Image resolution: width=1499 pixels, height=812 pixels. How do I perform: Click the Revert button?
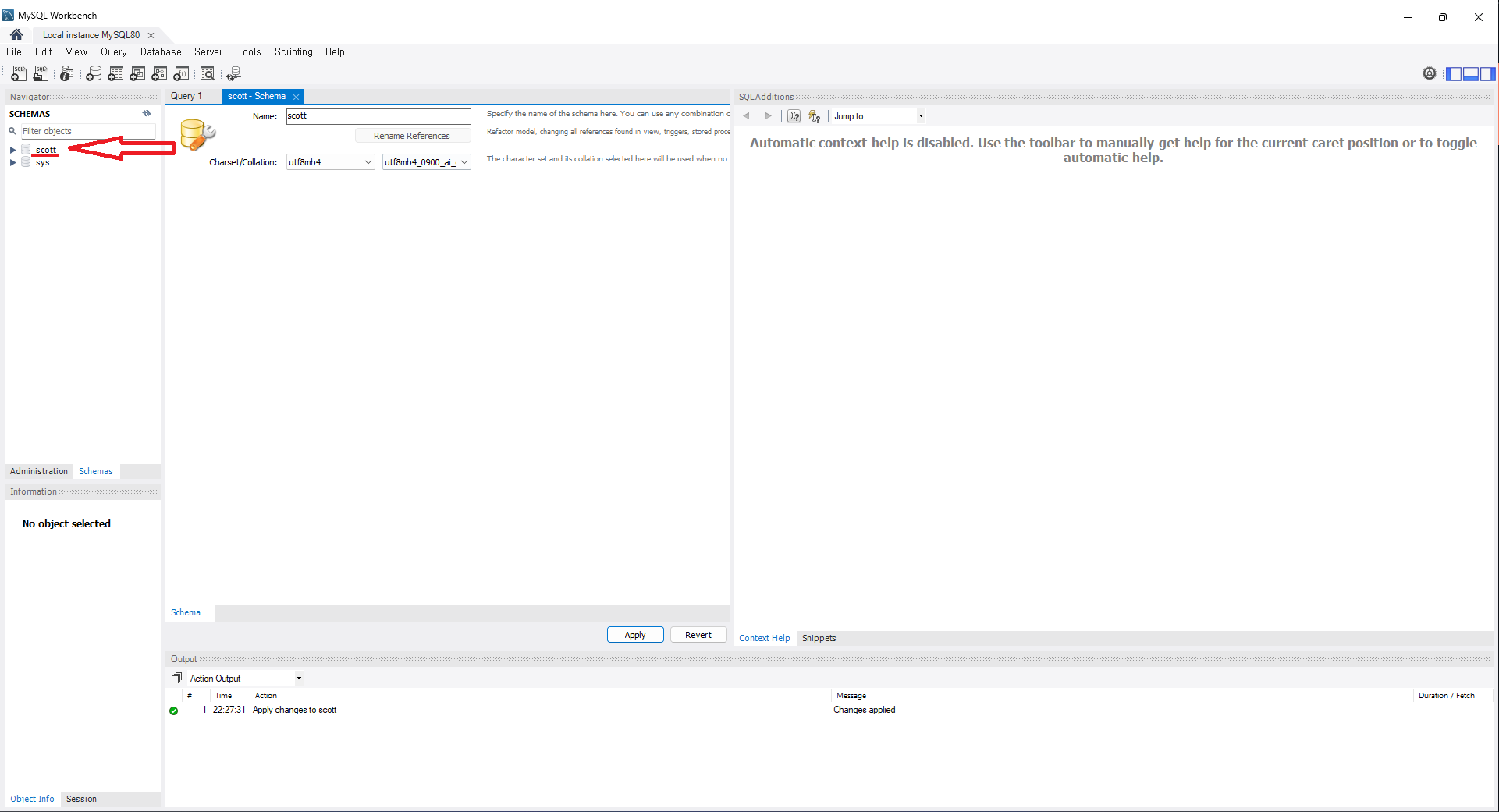click(x=698, y=635)
